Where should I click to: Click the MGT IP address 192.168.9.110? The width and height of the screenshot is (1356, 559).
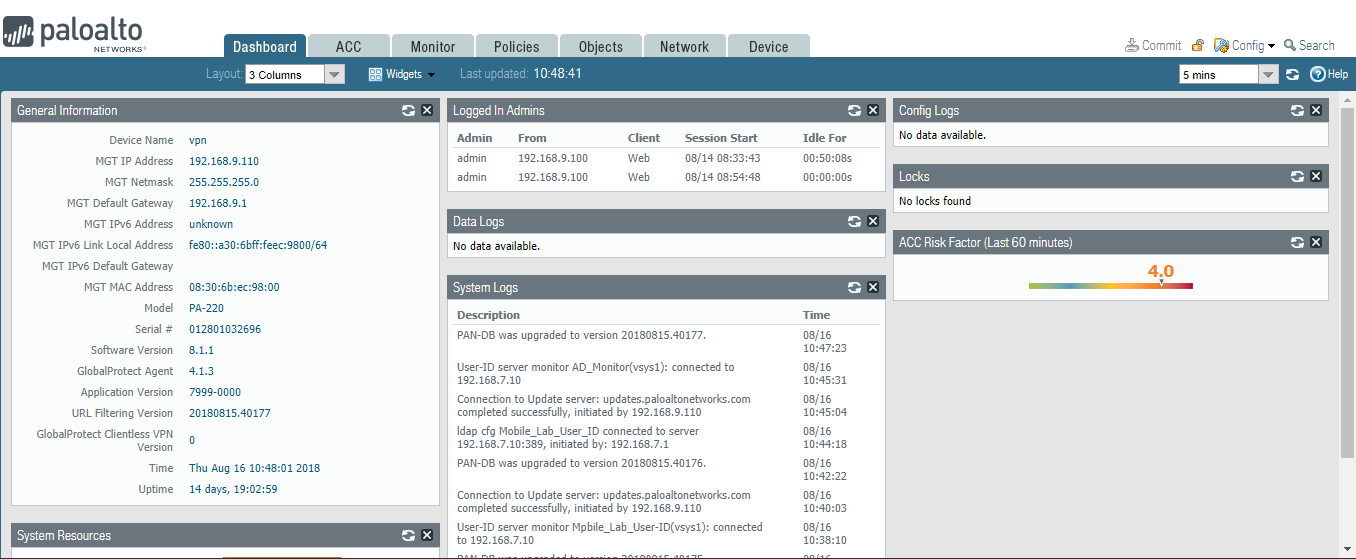pos(224,161)
